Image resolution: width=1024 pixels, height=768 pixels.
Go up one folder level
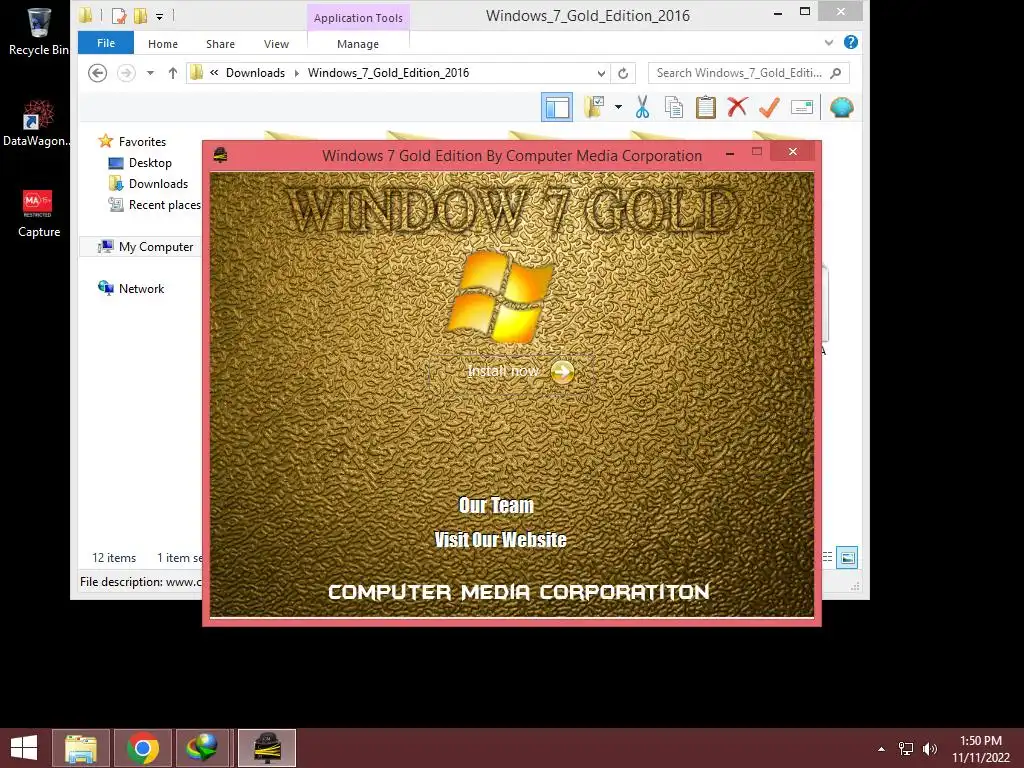click(172, 73)
